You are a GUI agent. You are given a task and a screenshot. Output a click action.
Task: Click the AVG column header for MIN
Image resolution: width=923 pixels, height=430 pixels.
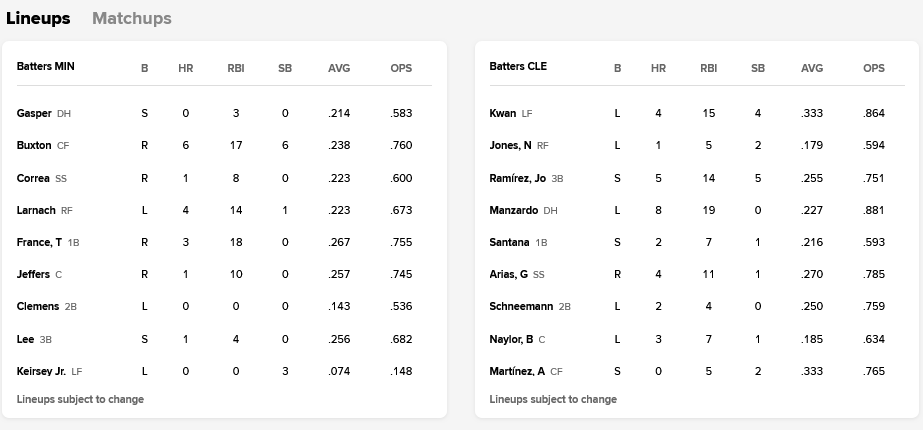tap(339, 68)
